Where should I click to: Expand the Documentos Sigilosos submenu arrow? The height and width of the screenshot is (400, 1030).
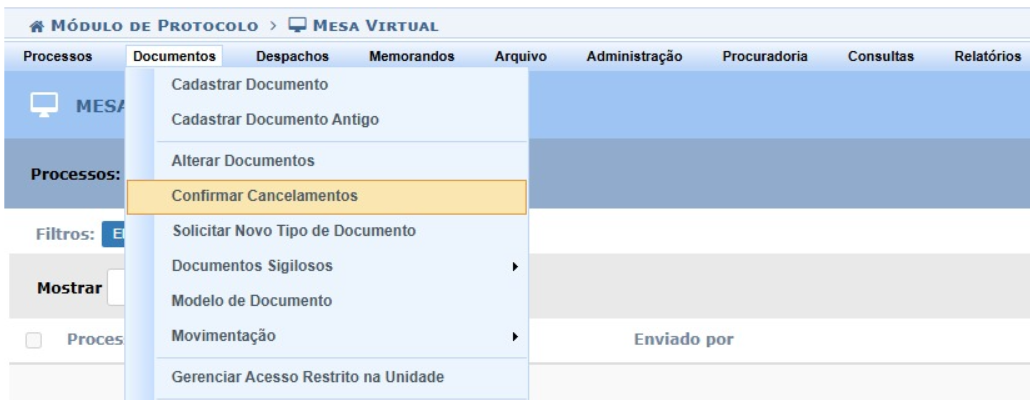coord(515,267)
